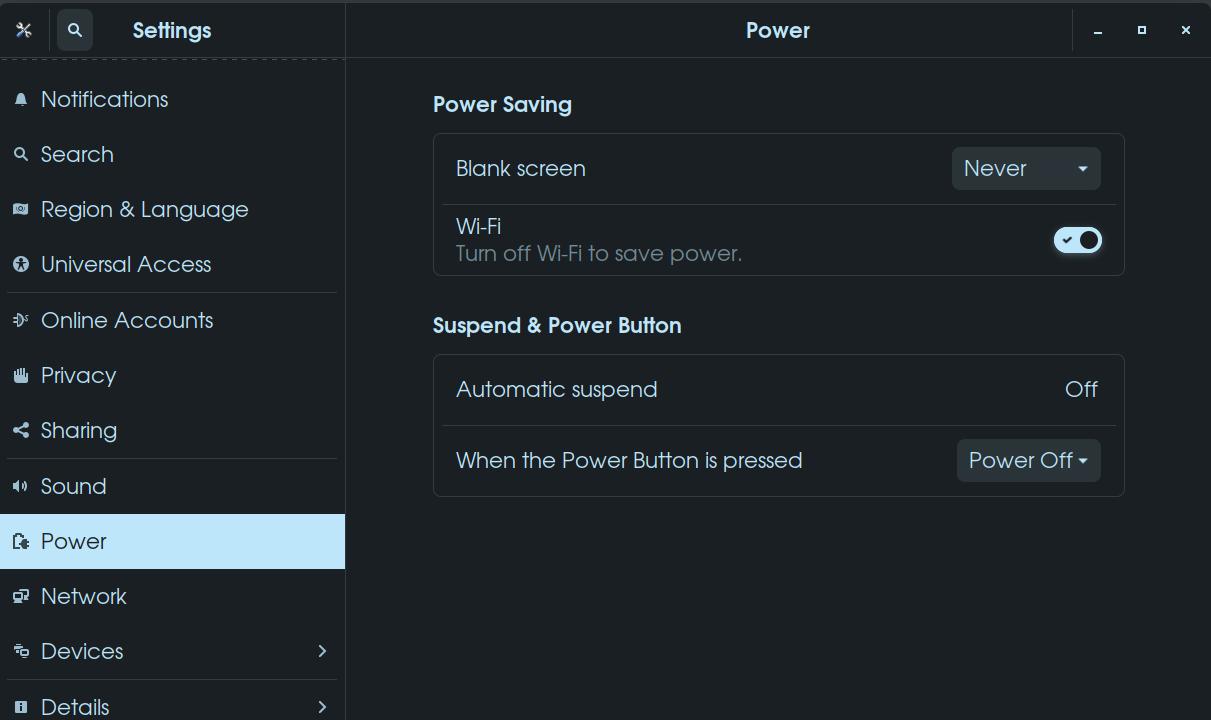
Task: Maximize the Settings window
Action: 1141,30
